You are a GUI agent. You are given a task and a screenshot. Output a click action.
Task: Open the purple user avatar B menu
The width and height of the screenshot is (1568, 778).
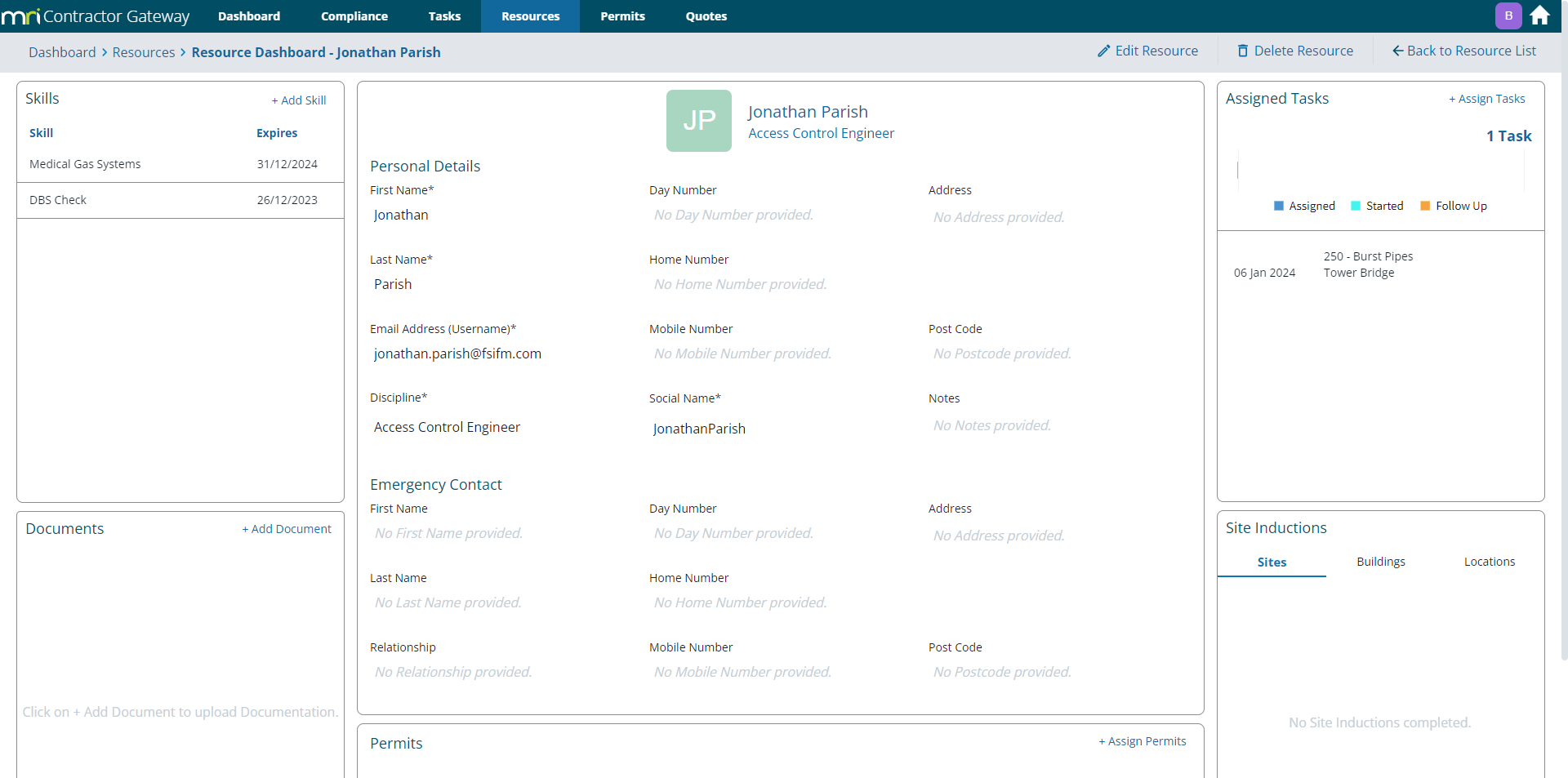click(x=1508, y=16)
